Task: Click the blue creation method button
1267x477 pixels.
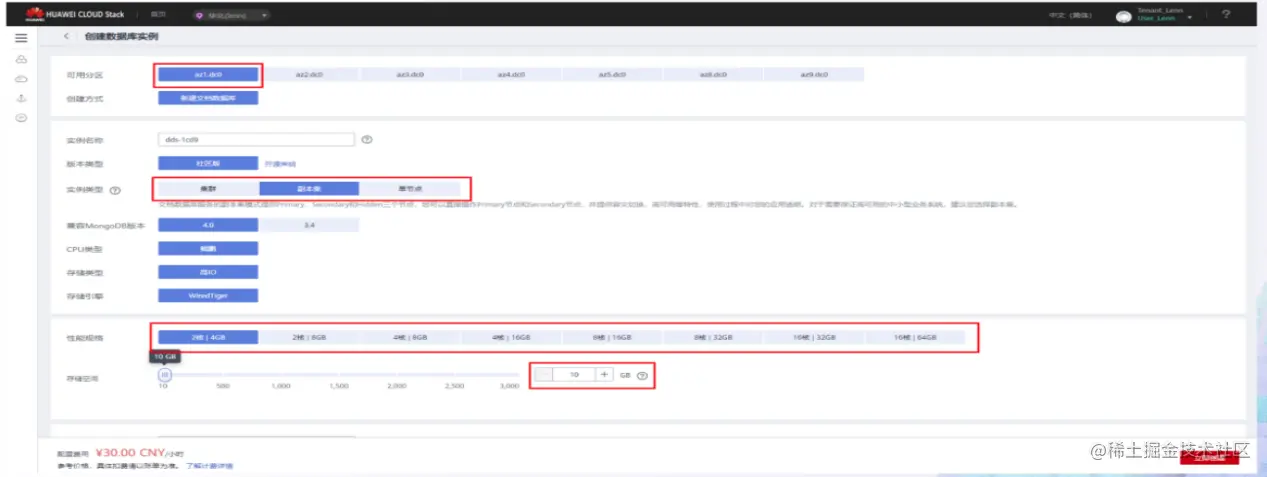Action: 208,99
